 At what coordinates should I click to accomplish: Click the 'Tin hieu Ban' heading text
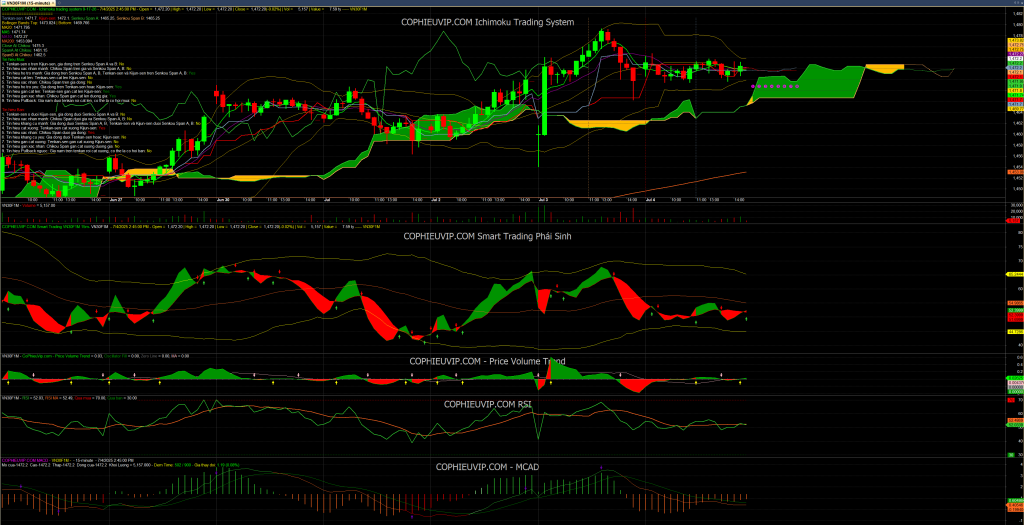click(x=13, y=110)
